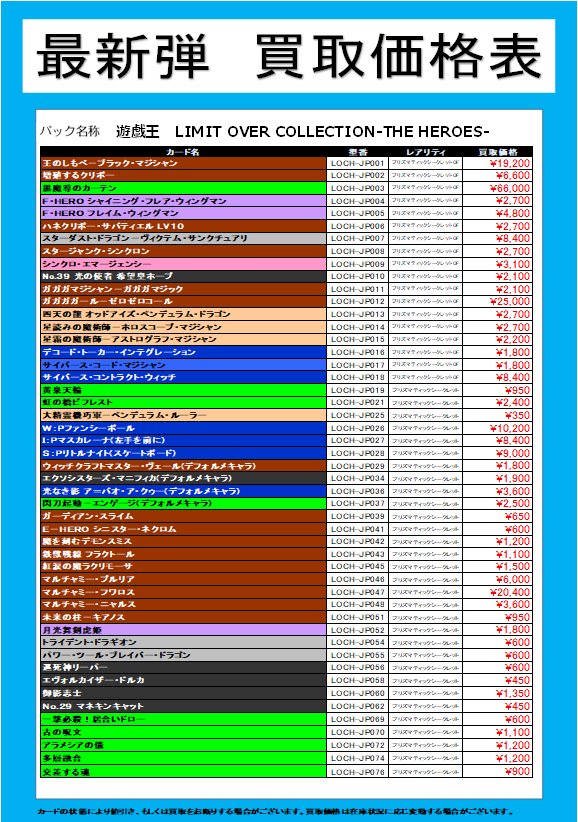Click price ¥9,000
Screen dimensions: 578x822
coord(512,453)
